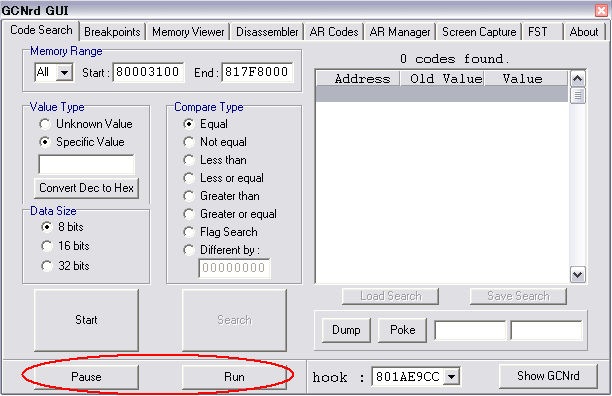The width and height of the screenshot is (612, 396).
Task: Click the Convert Dec to Hex button
Action: click(x=86, y=188)
